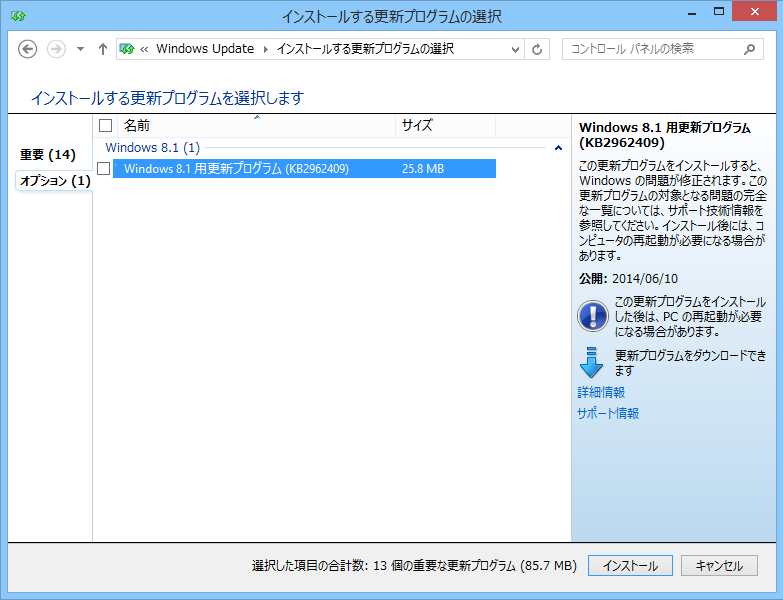Open the breadcrumb arrow after Windows Update
783x600 pixels.
click(x=266, y=49)
